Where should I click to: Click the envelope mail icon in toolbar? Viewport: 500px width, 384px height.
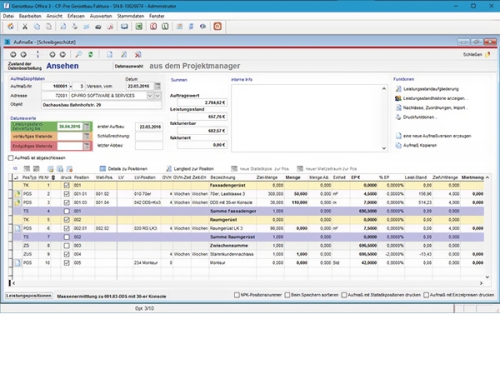click(x=86, y=27)
